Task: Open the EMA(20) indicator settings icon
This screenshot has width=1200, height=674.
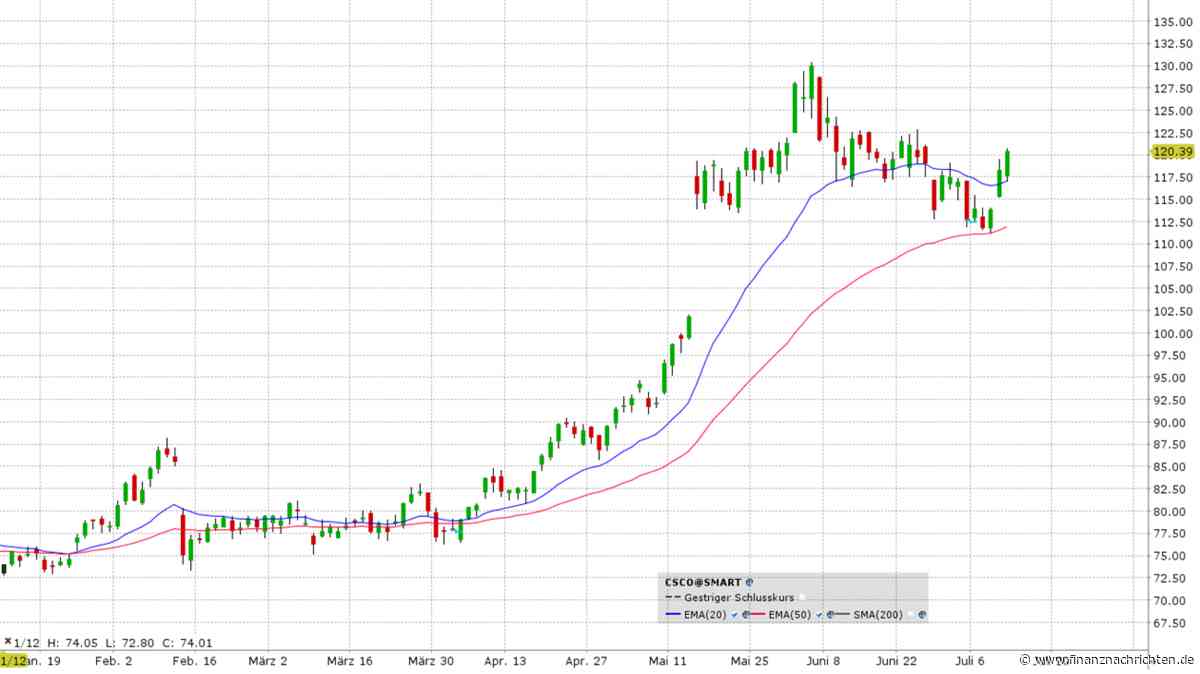Action: pyautogui.click(x=745, y=614)
